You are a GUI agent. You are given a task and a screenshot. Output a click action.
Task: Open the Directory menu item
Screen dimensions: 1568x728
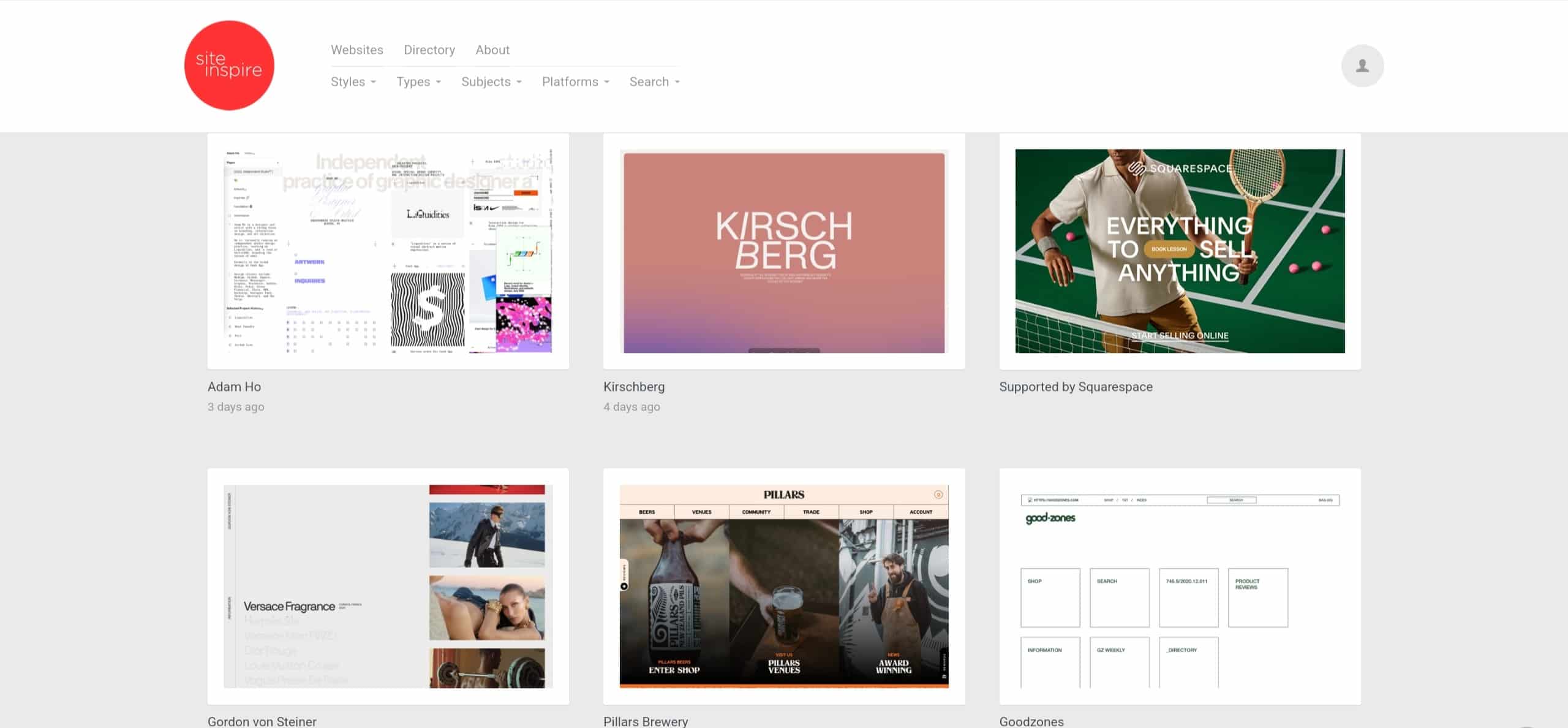[429, 50]
